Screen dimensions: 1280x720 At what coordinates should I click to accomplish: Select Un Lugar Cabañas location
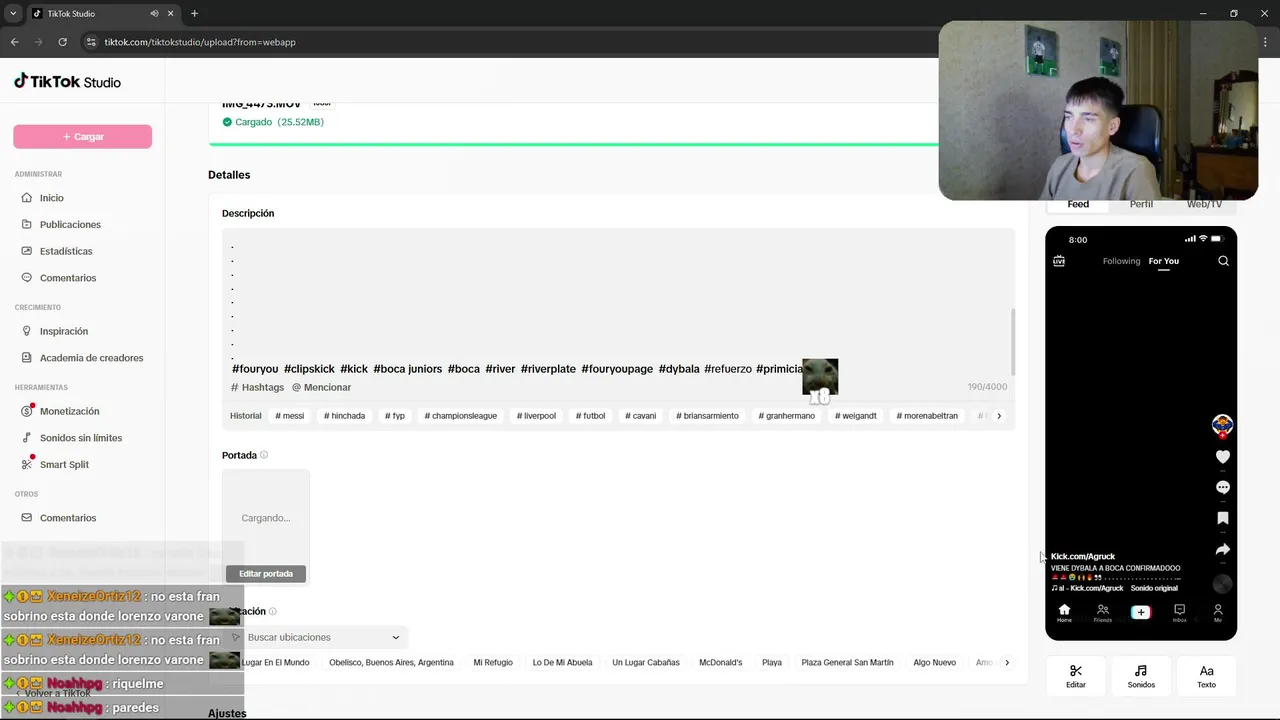646,663
